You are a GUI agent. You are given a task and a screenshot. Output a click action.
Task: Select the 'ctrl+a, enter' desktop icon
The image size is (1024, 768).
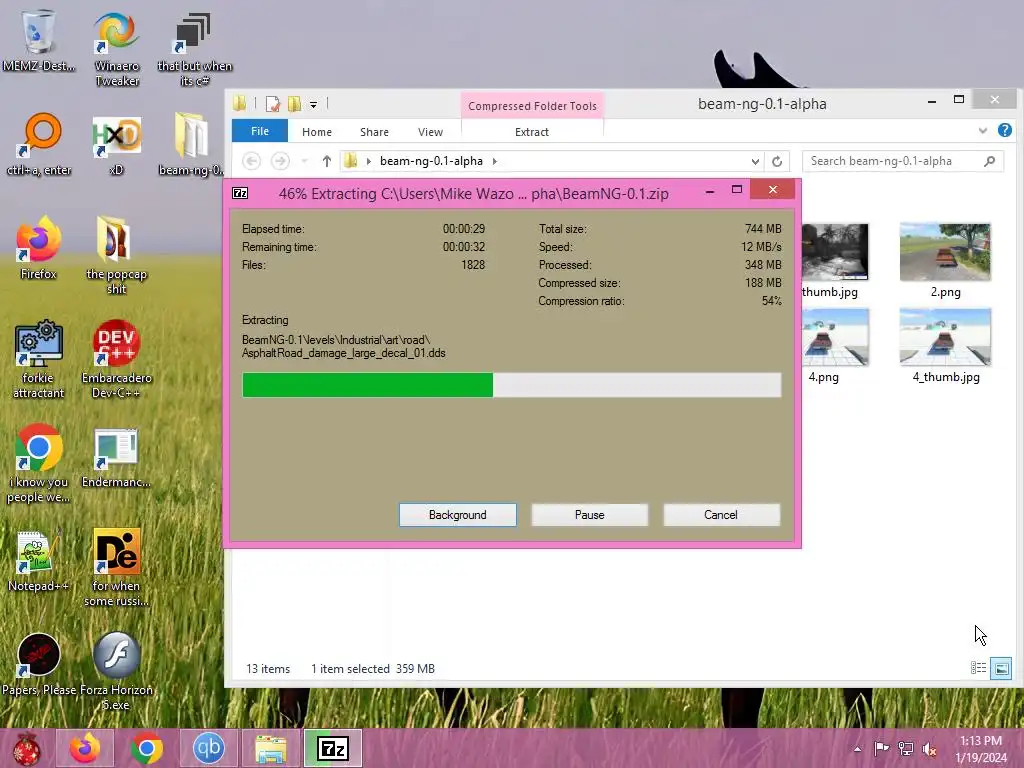39,136
